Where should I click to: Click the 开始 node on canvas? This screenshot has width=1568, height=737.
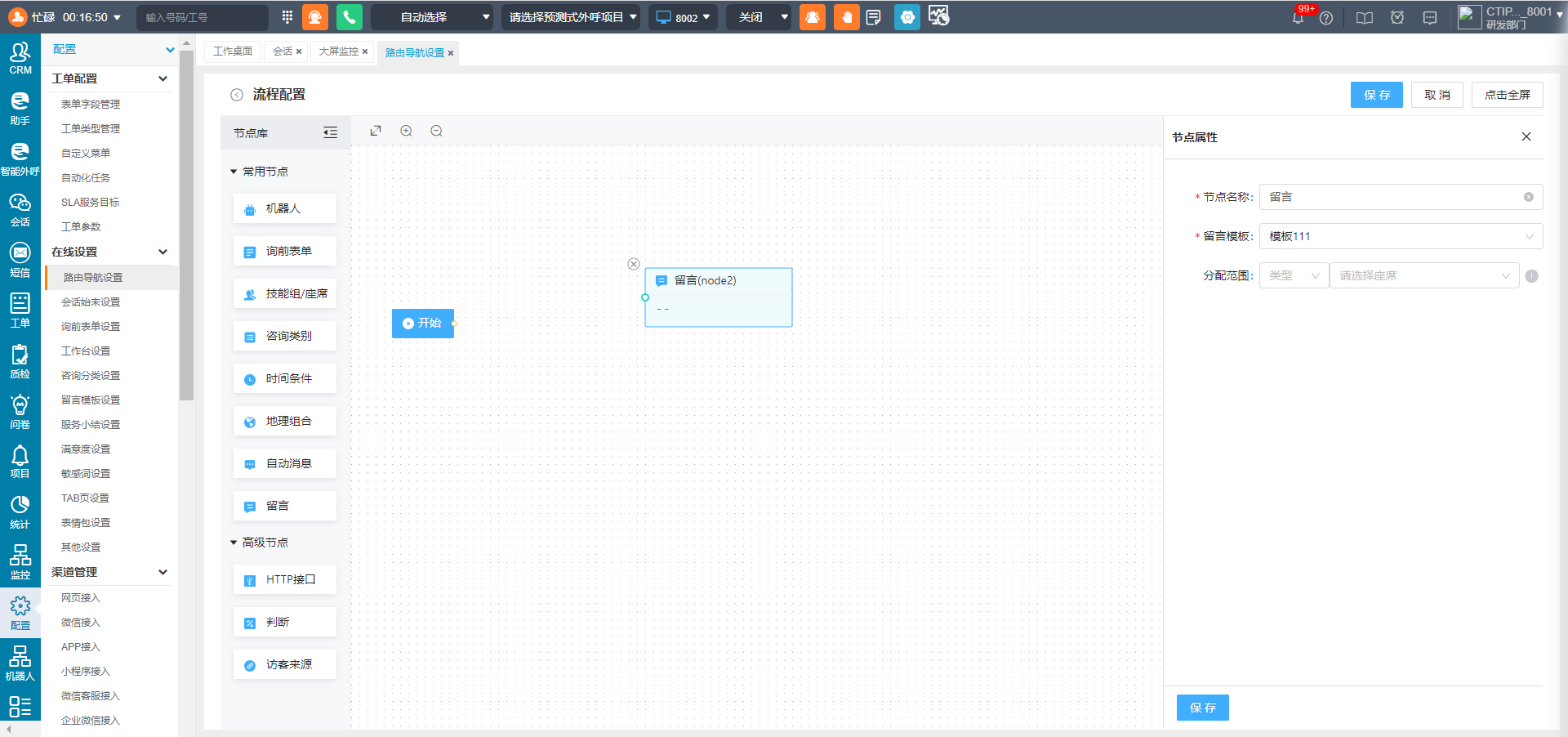[x=422, y=324]
